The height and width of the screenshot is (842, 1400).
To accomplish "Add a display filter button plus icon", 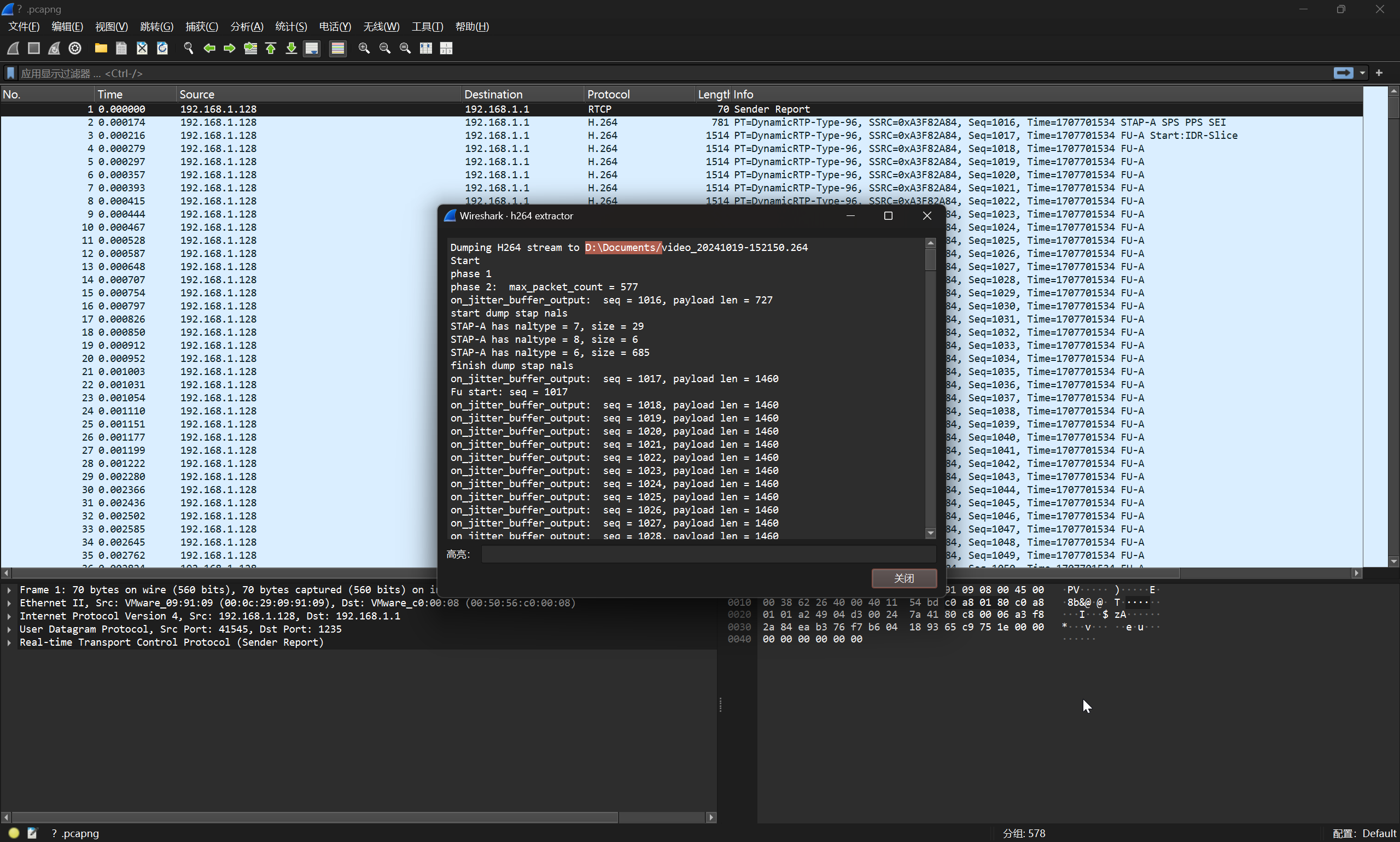I will 1379,73.
